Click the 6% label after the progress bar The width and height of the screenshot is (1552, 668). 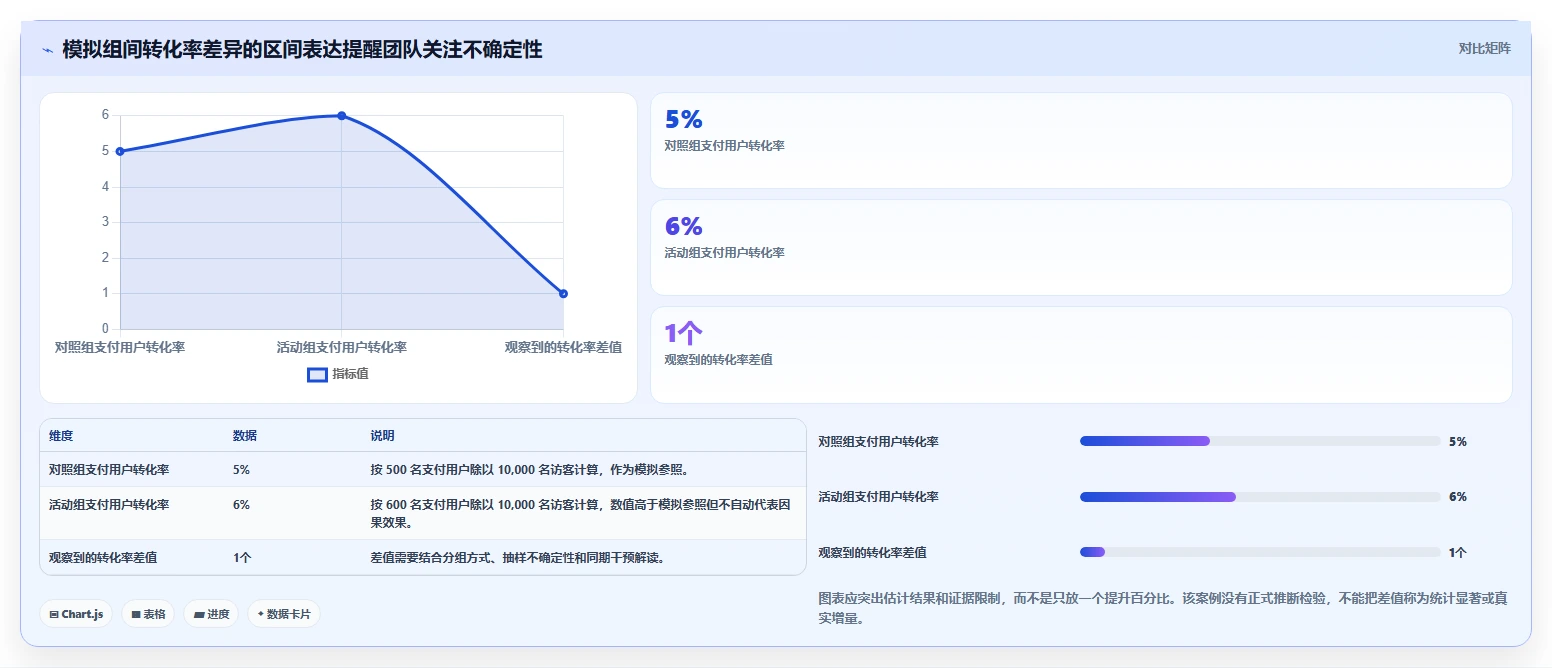click(x=1458, y=497)
